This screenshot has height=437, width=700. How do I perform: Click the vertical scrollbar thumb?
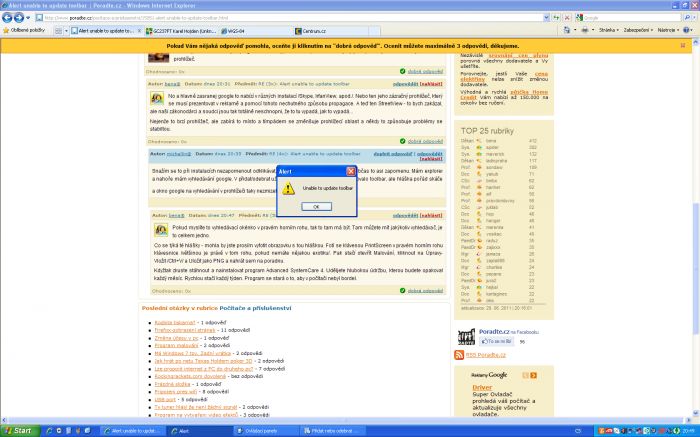(696, 268)
